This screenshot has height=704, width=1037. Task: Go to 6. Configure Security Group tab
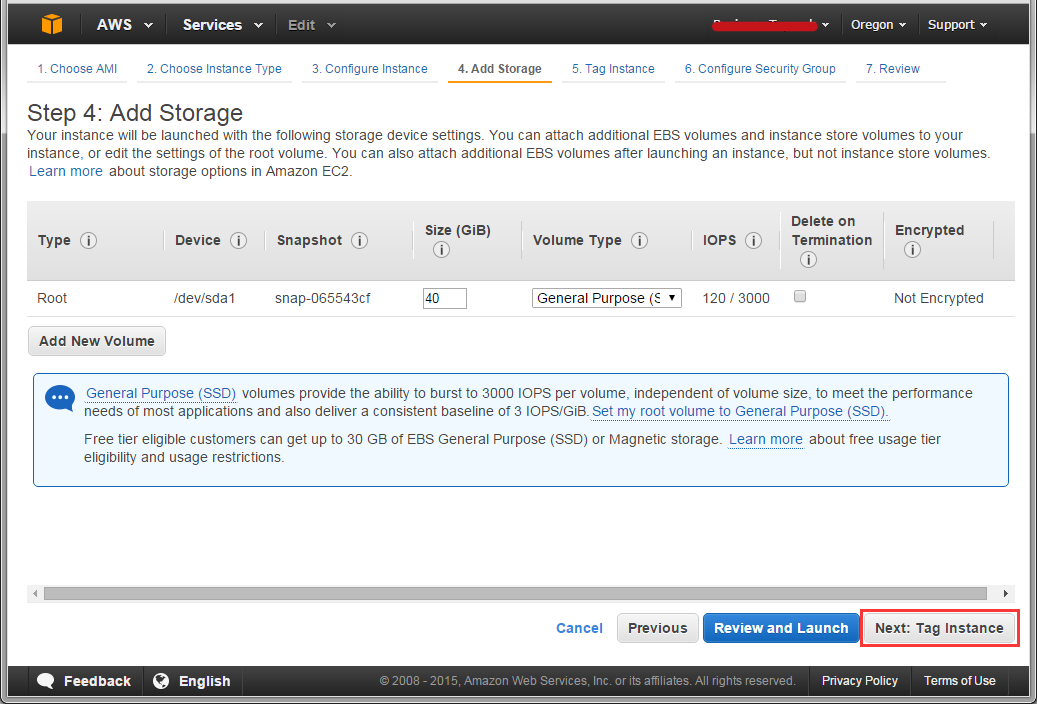tap(760, 69)
